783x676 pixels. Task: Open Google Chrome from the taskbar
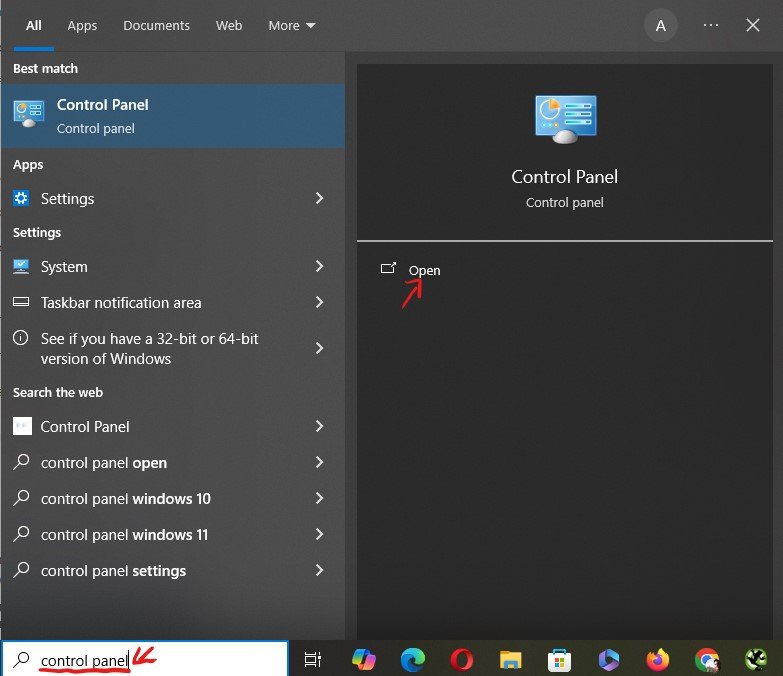pyautogui.click(x=707, y=659)
